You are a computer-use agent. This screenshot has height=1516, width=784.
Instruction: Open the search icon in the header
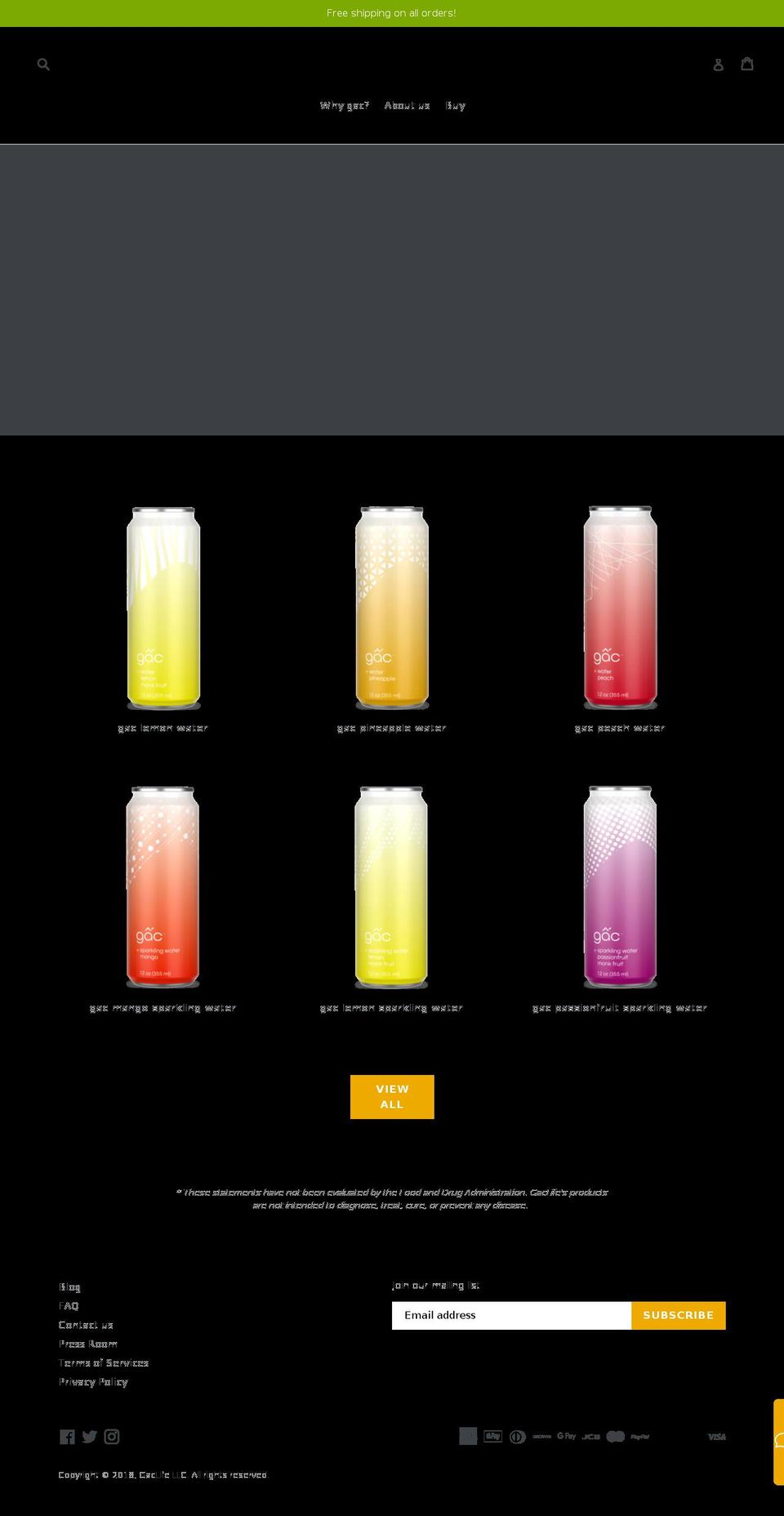click(43, 64)
